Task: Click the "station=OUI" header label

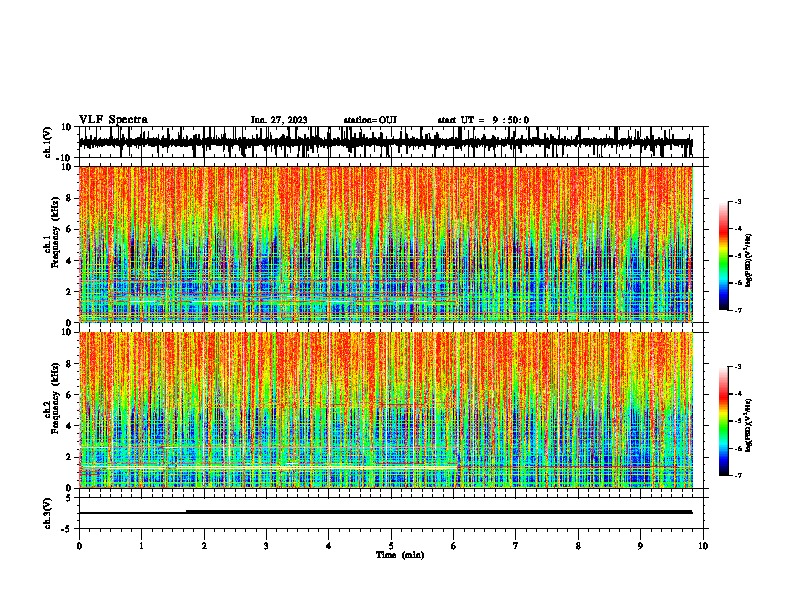Action: (x=370, y=120)
